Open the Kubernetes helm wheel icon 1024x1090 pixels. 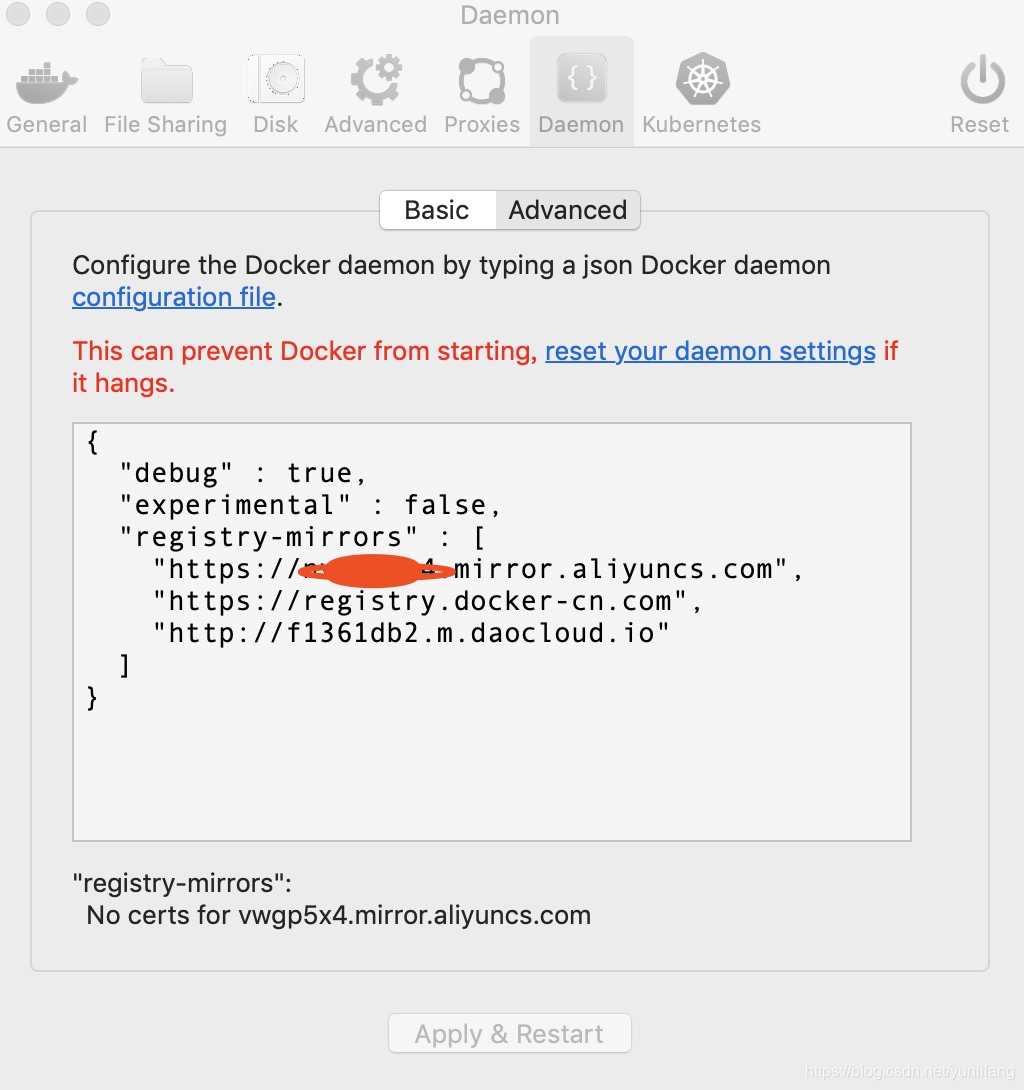[x=702, y=79]
